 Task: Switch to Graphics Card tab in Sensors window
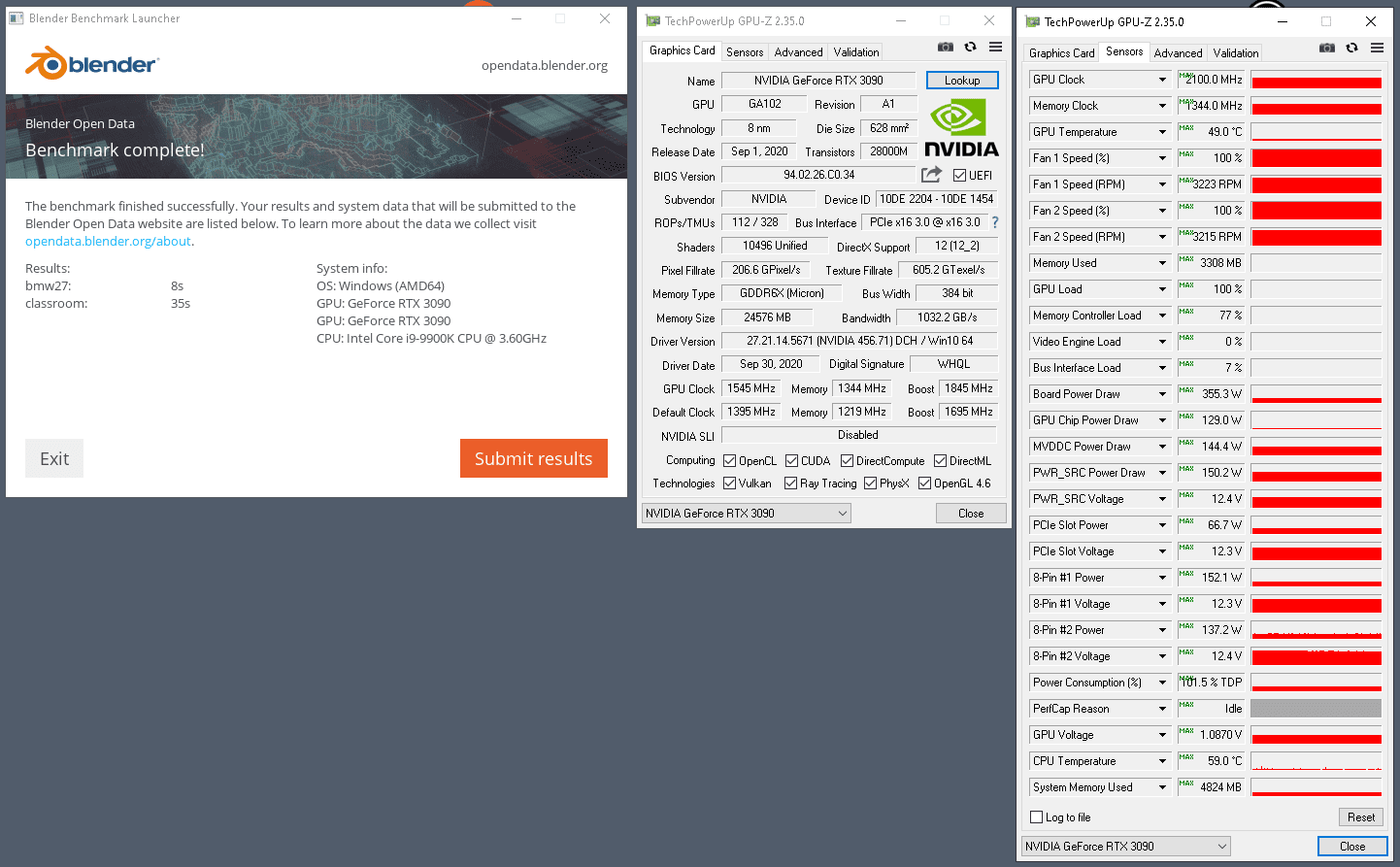pos(1061,53)
